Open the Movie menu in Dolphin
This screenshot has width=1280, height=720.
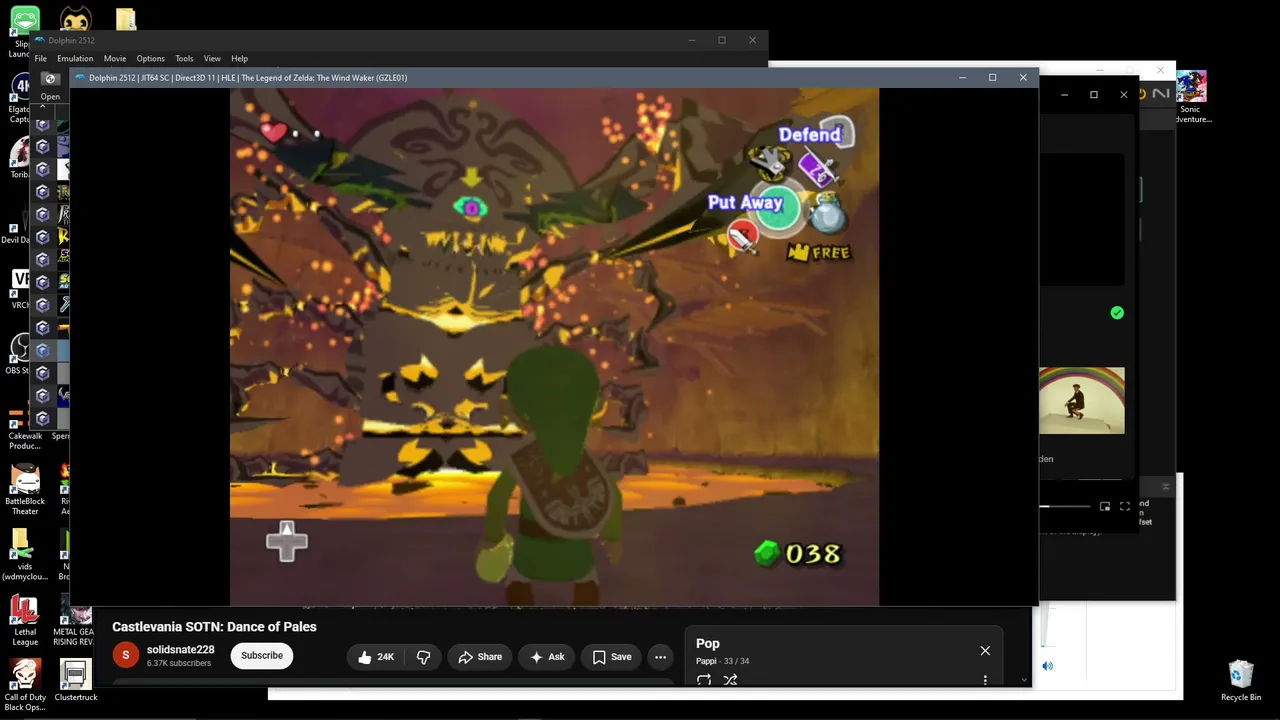pos(115,59)
